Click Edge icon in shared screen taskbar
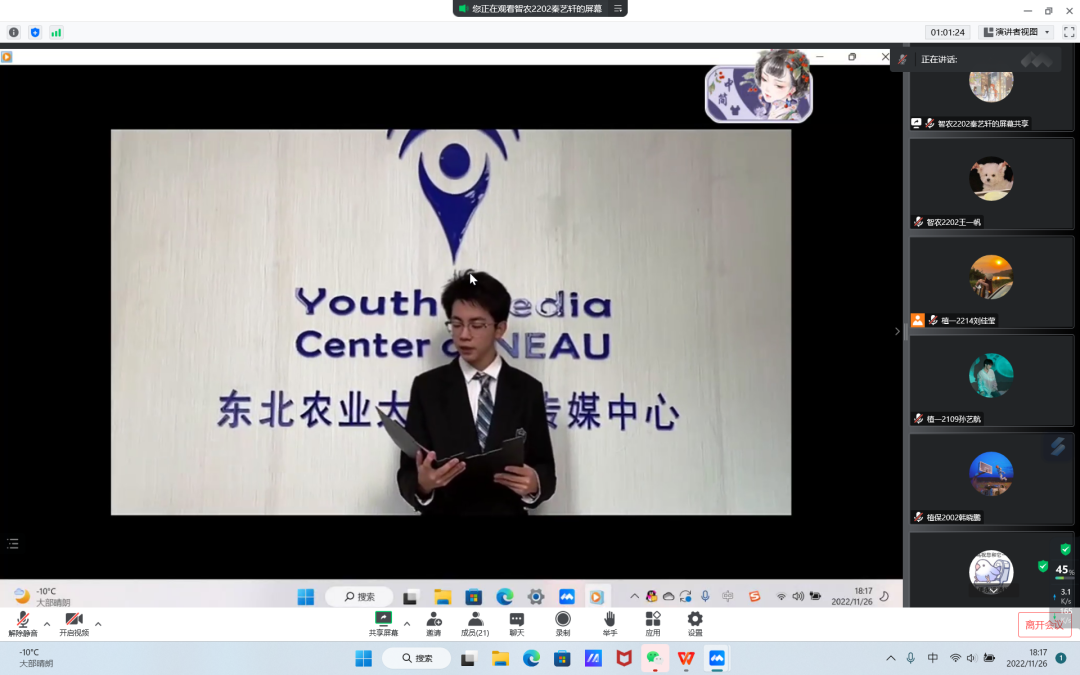 pos(505,596)
